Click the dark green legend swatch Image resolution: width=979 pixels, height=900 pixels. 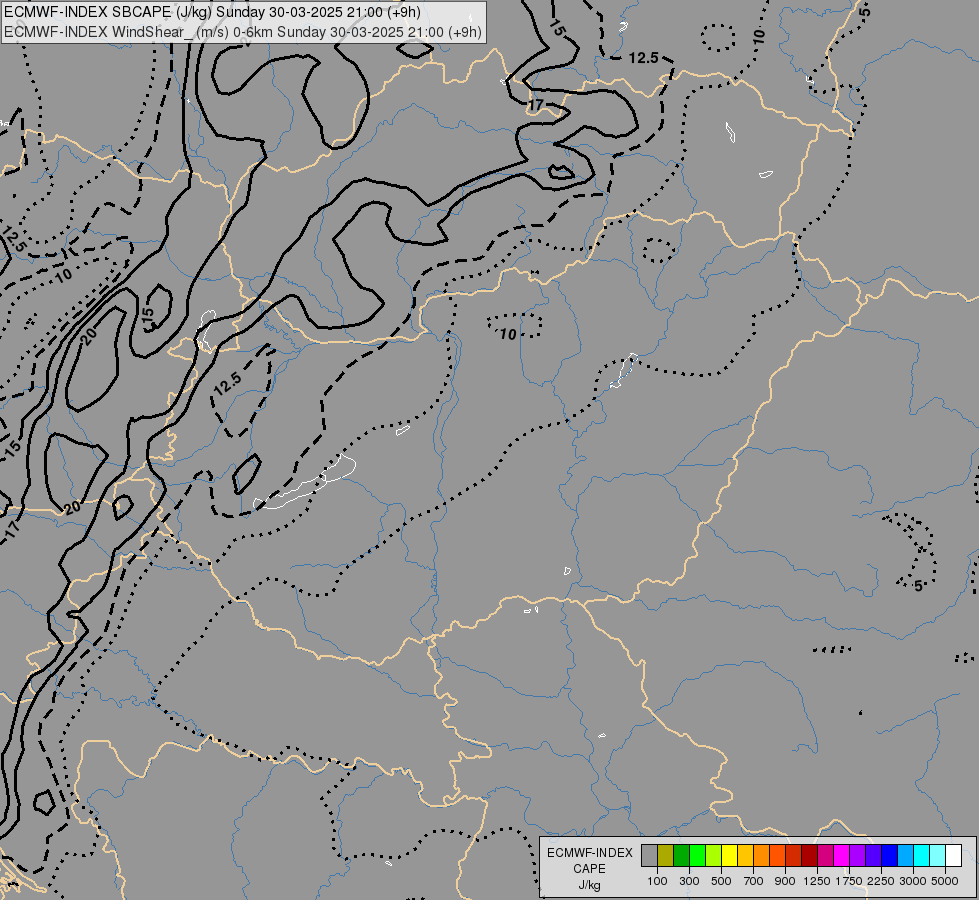(x=681, y=855)
